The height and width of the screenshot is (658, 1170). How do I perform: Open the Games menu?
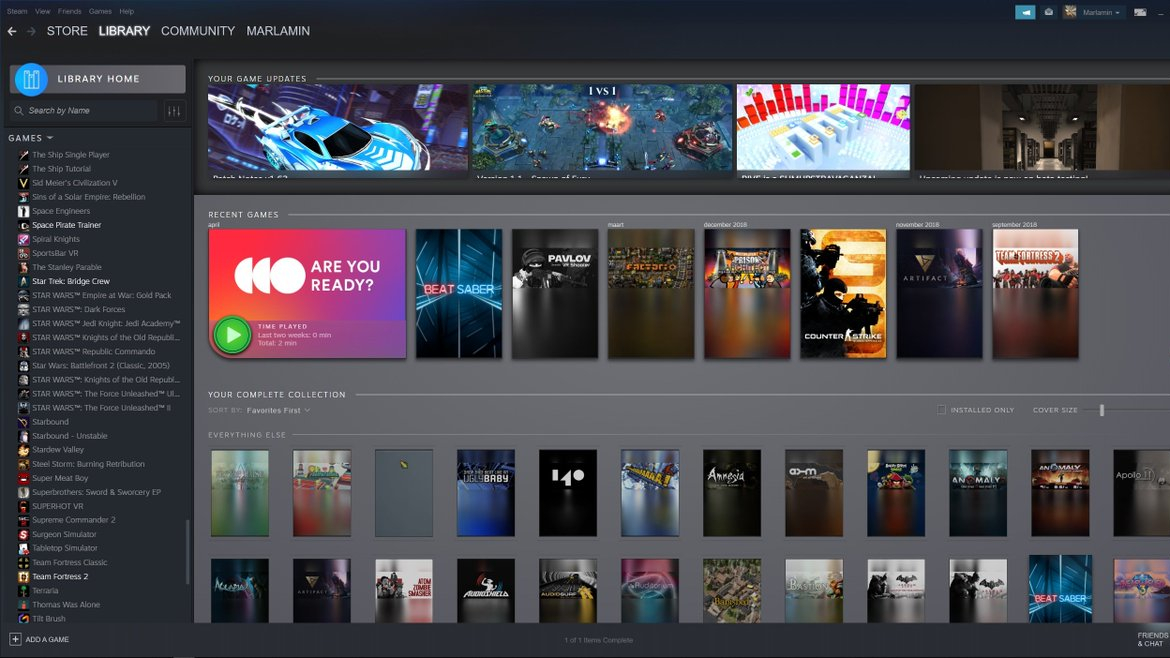tap(100, 11)
